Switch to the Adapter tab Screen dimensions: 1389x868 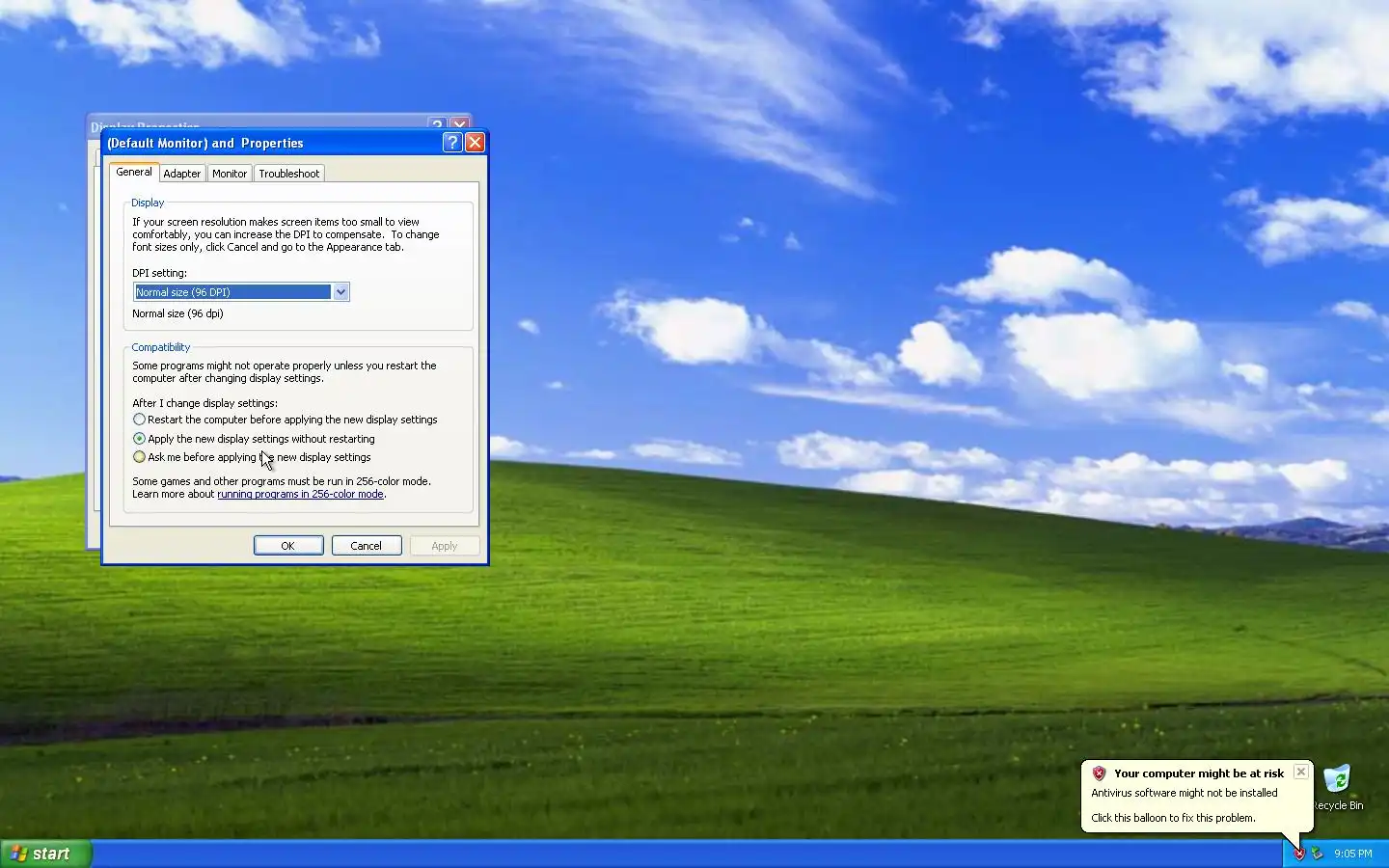click(x=181, y=174)
